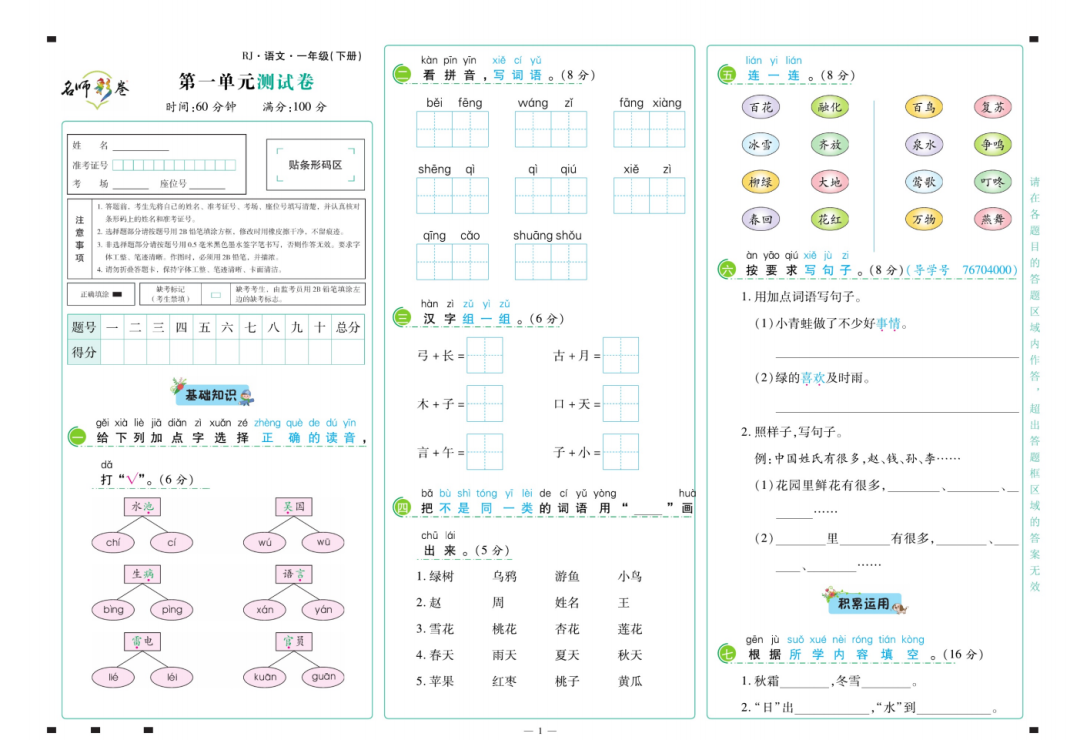This screenshot has height=740, width=1080.
Task: Click the word 雪花 in row 3
Action: (442, 628)
